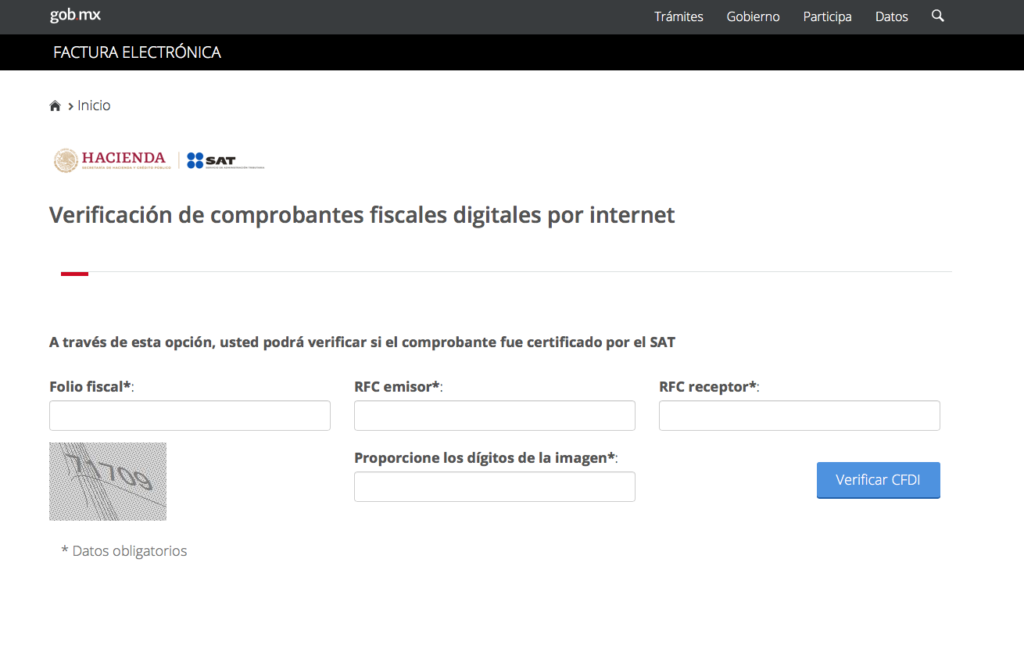Open the Gobierno menu item
Image resolution: width=1024 pixels, height=645 pixels.
753,17
